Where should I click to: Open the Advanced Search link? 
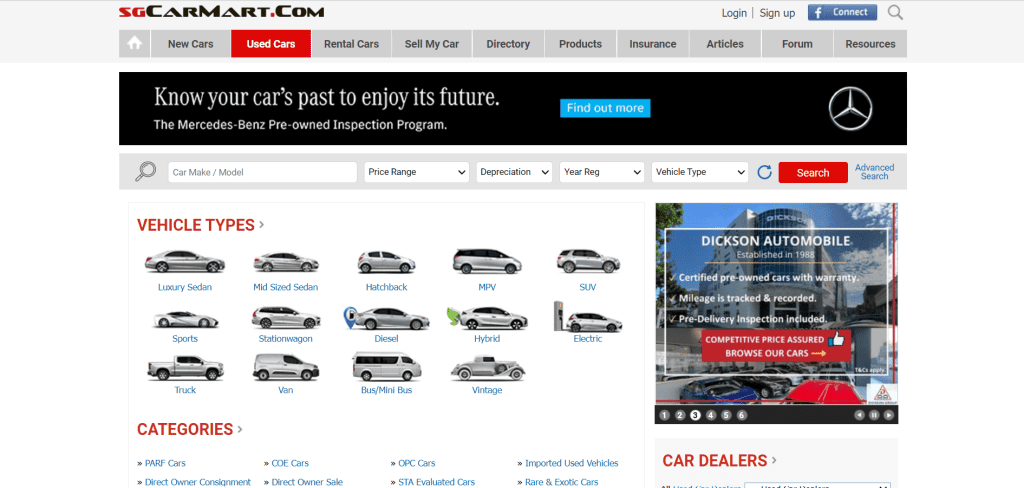[874, 172]
